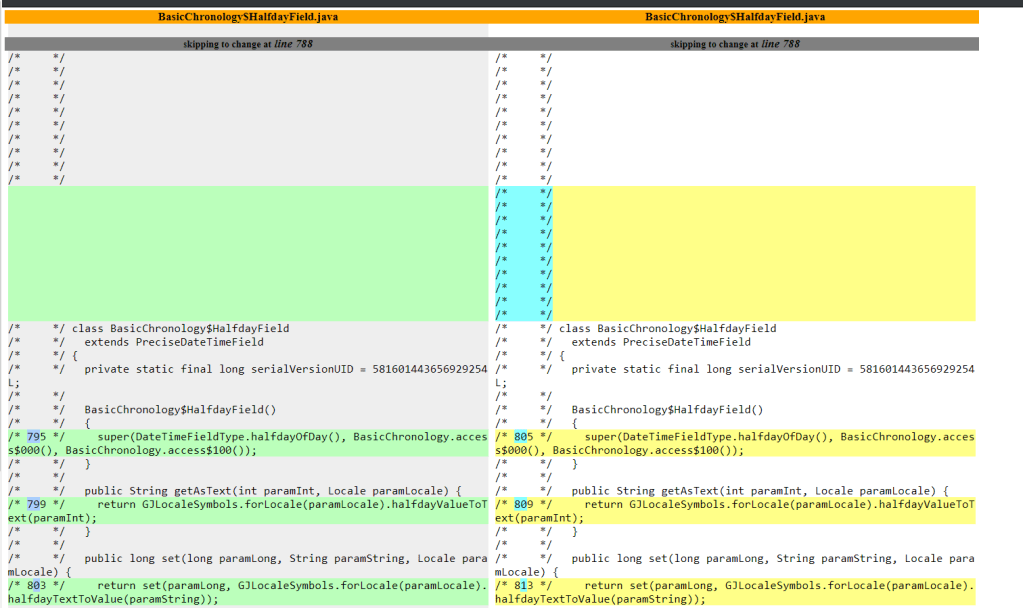The image size is (1023, 608).
Task: Click the empty green block in left pane
Action: click(x=247, y=253)
